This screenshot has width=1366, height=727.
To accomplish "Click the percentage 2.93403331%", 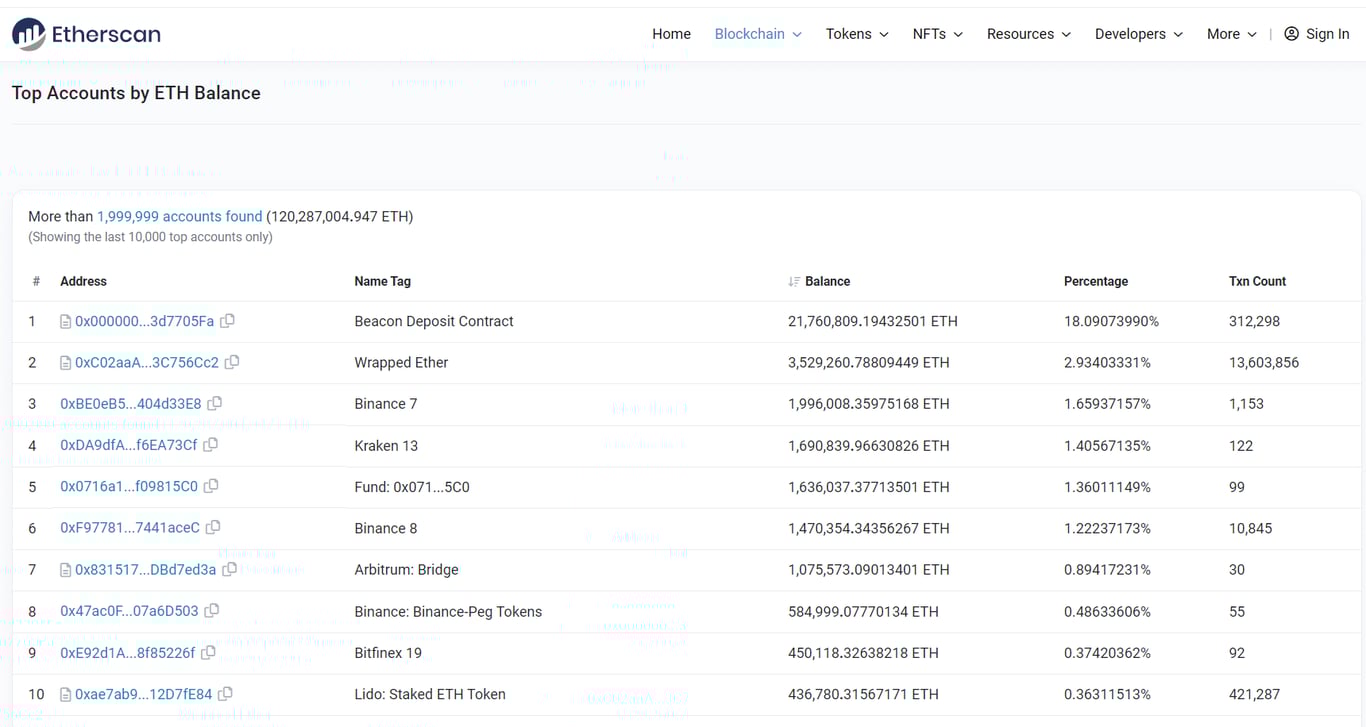I will tap(1107, 362).
